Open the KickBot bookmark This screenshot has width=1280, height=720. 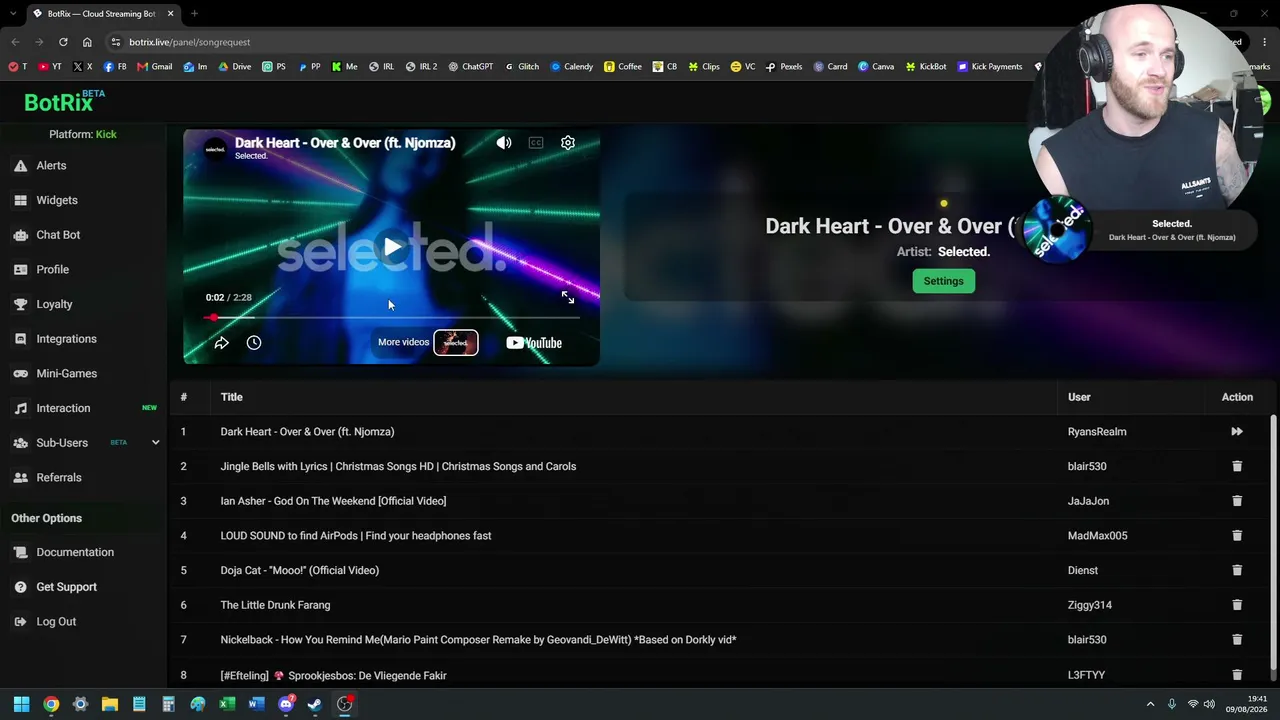(925, 67)
